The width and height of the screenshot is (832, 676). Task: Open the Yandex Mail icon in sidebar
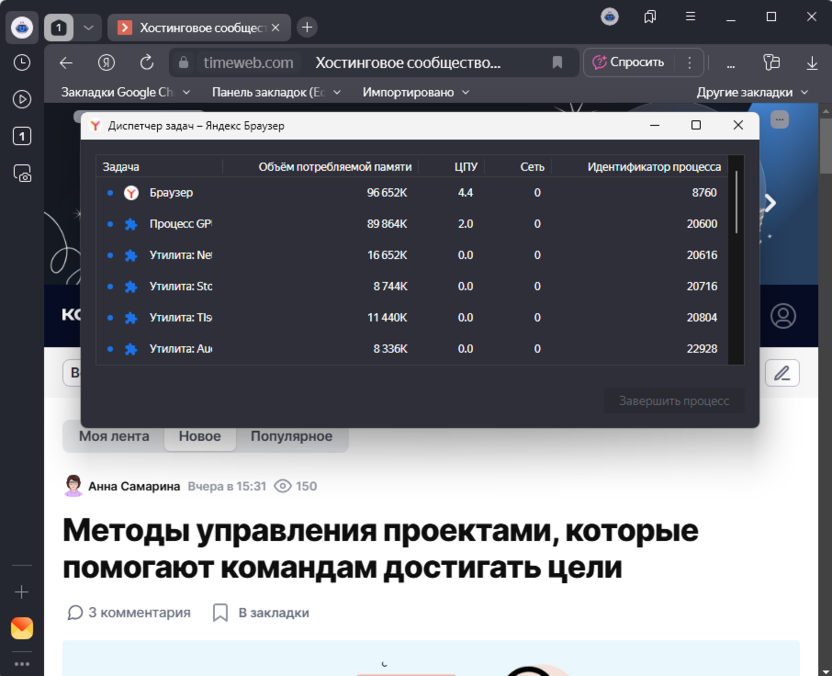click(22, 628)
